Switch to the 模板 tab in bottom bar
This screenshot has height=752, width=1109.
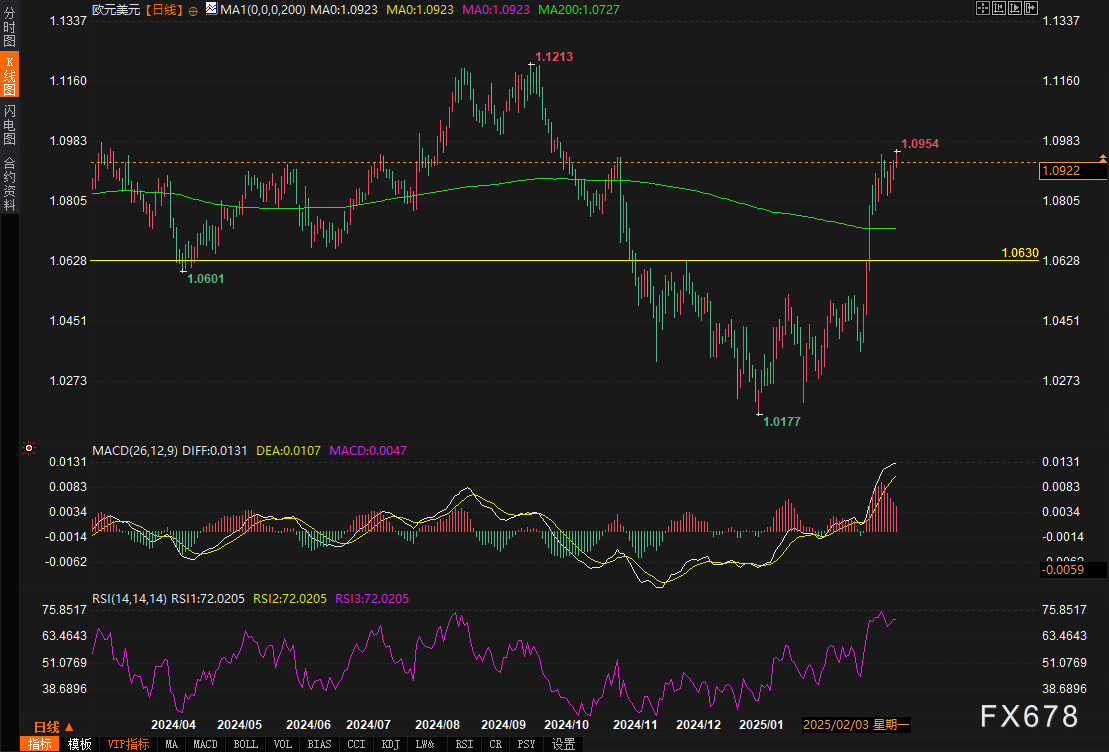79,744
